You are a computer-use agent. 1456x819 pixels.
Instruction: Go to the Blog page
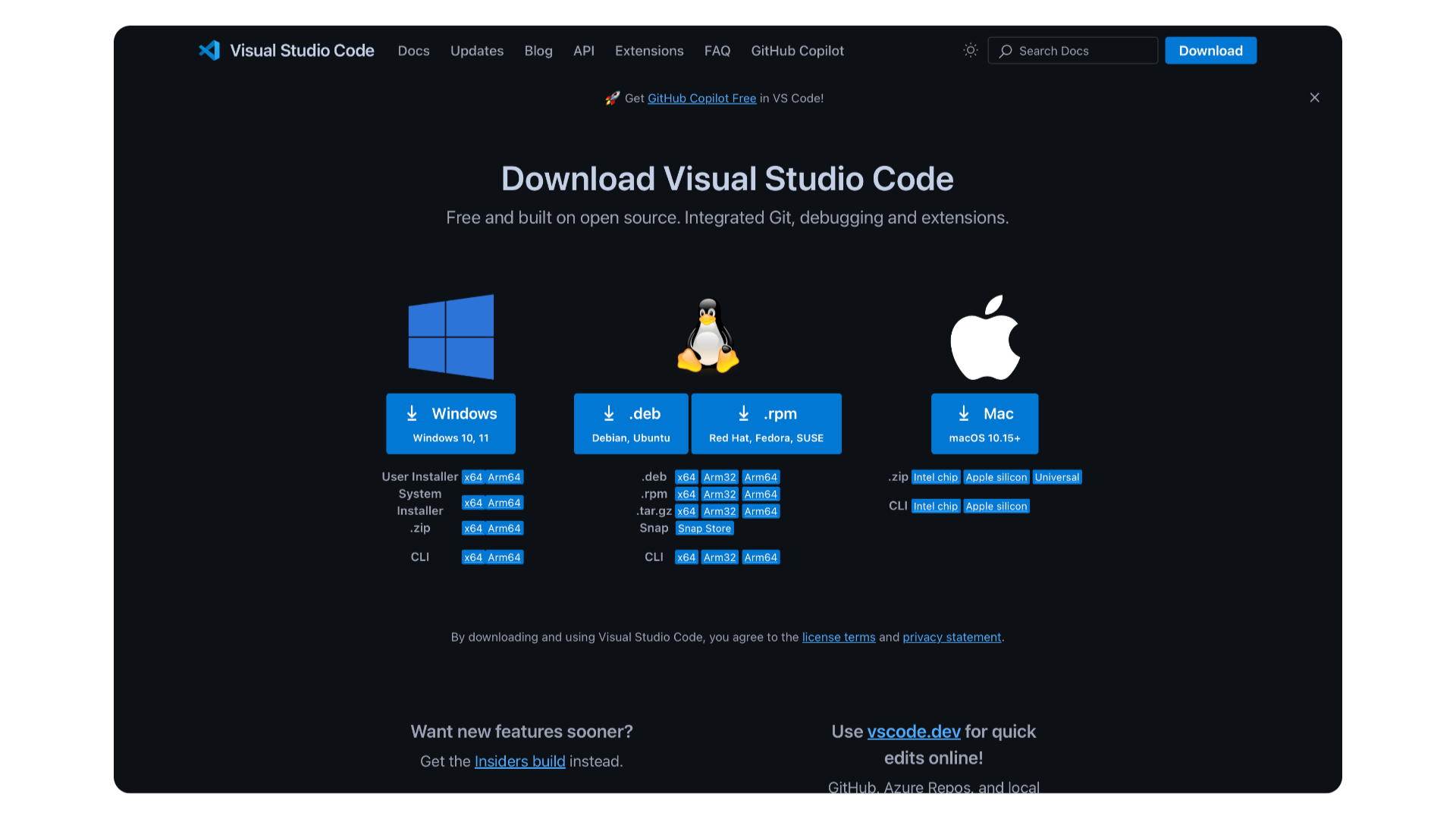538,51
